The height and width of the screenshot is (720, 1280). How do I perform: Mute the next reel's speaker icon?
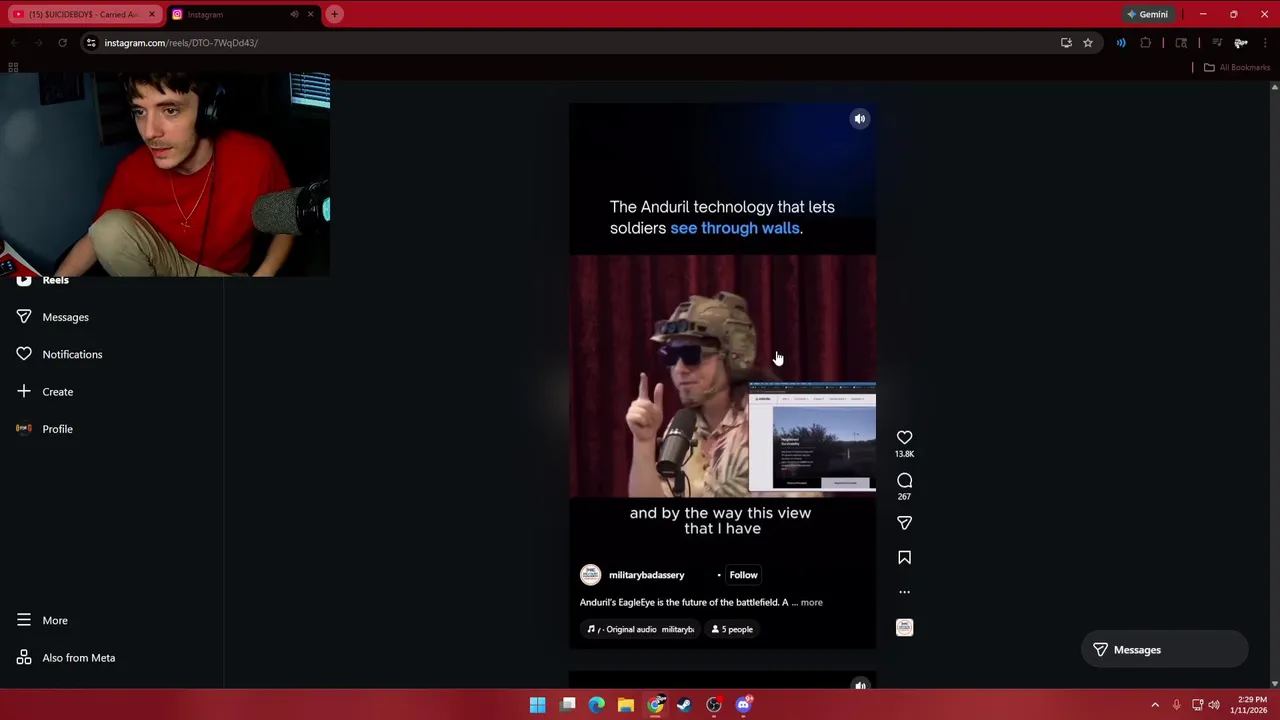tap(859, 685)
